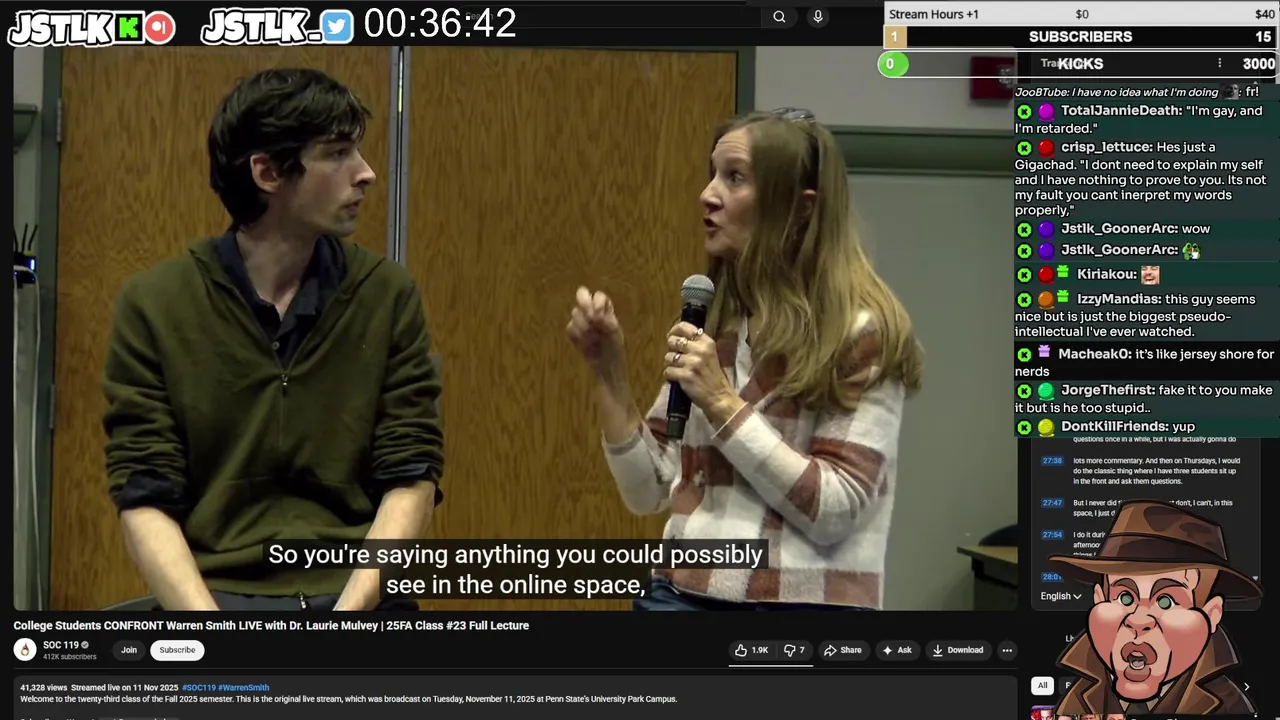Click the chips row right arrow chevron
This screenshot has height=720, width=1280.
pyautogui.click(x=1246, y=687)
